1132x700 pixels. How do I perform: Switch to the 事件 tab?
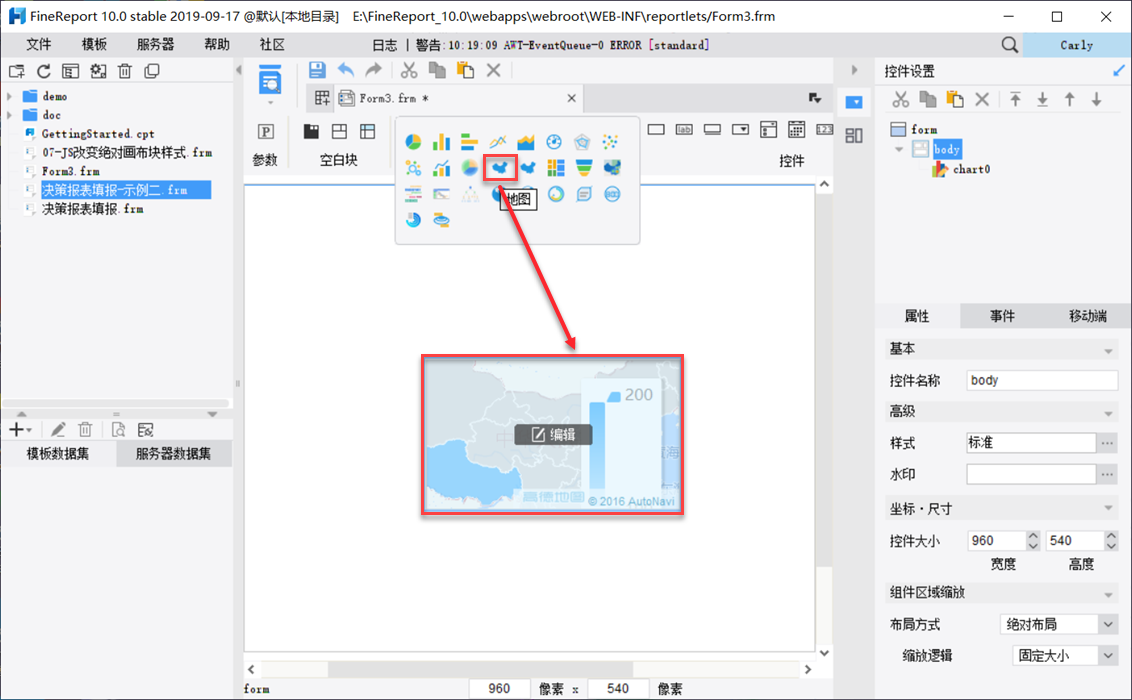(1002, 316)
